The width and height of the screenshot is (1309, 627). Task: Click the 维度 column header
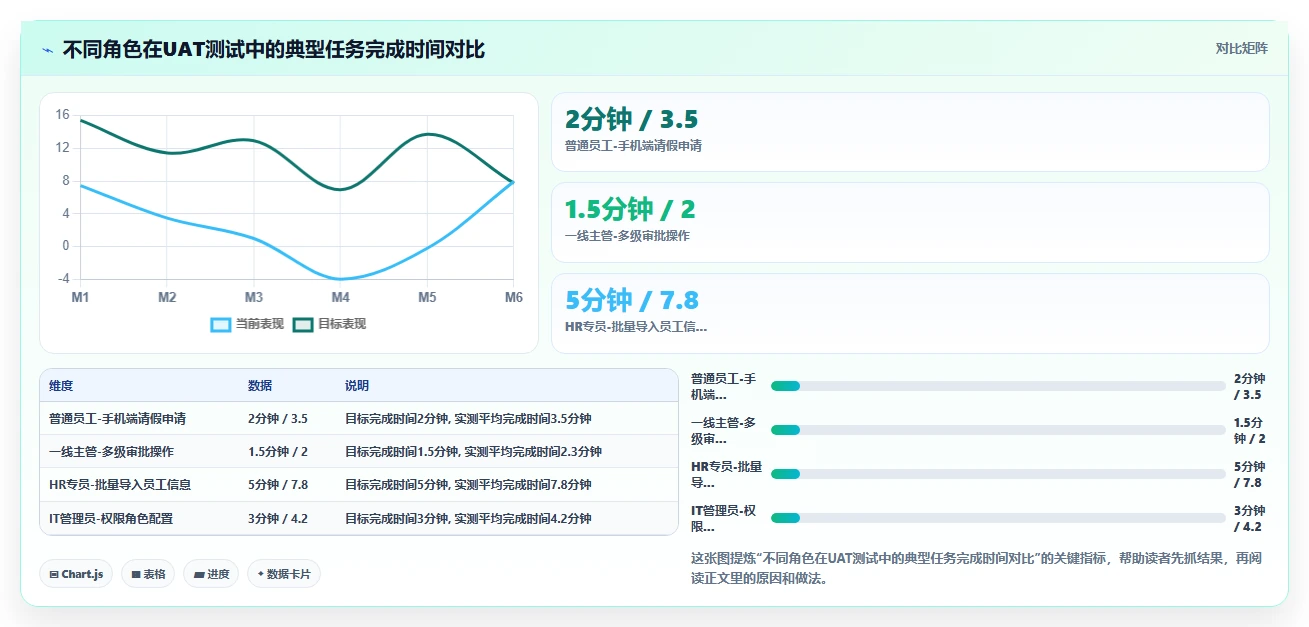61,386
